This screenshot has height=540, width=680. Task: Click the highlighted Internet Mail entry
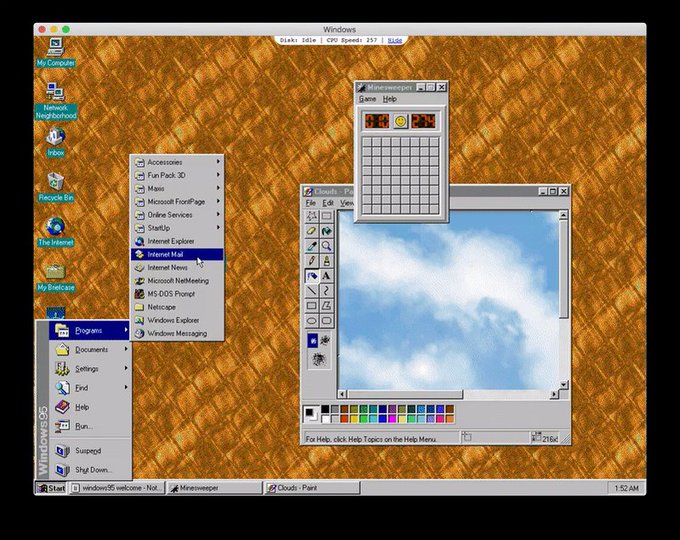pos(177,254)
